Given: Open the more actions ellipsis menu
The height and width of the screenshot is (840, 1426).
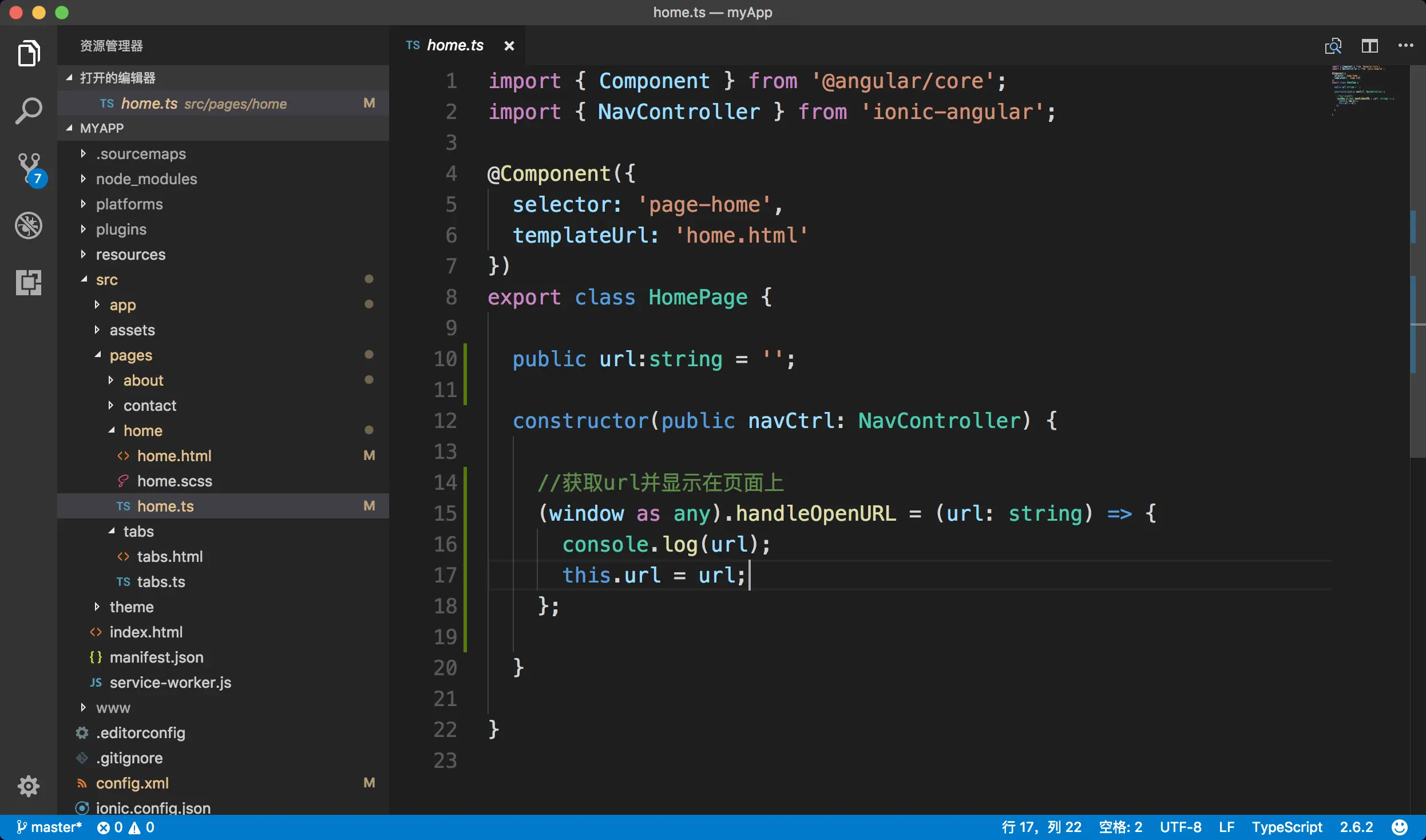Looking at the screenshot, I should (x=1405, y=46).
